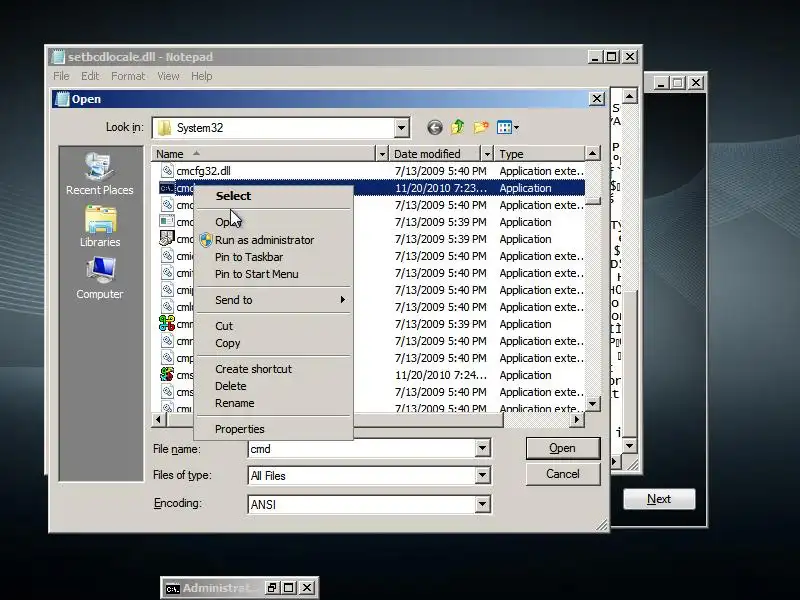Click the cmd application icon in highlighted row

[167, 188]
